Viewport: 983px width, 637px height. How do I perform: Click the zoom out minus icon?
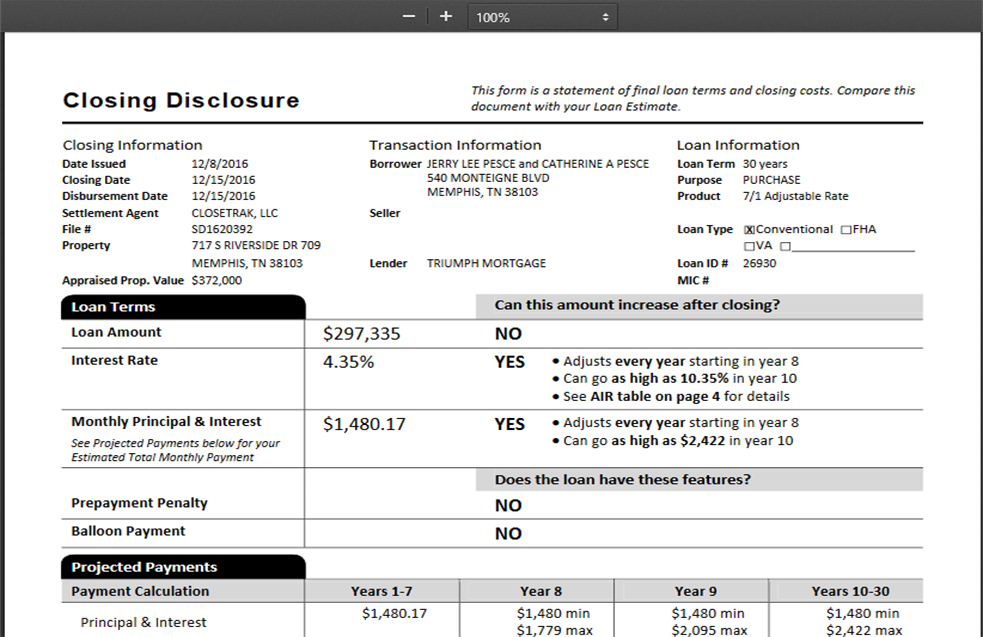tap(408, 17)
